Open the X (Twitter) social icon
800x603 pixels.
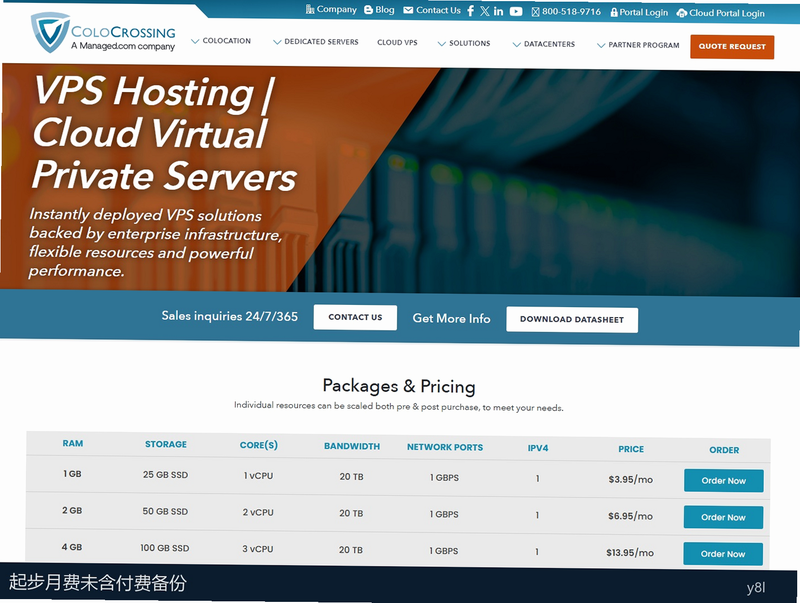[484, 11]
